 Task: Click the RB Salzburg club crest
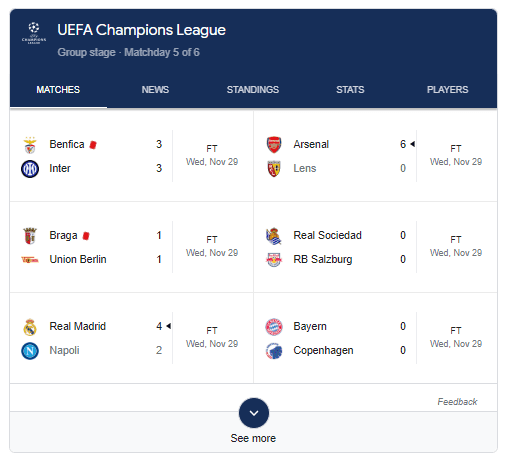coord(274,260)
